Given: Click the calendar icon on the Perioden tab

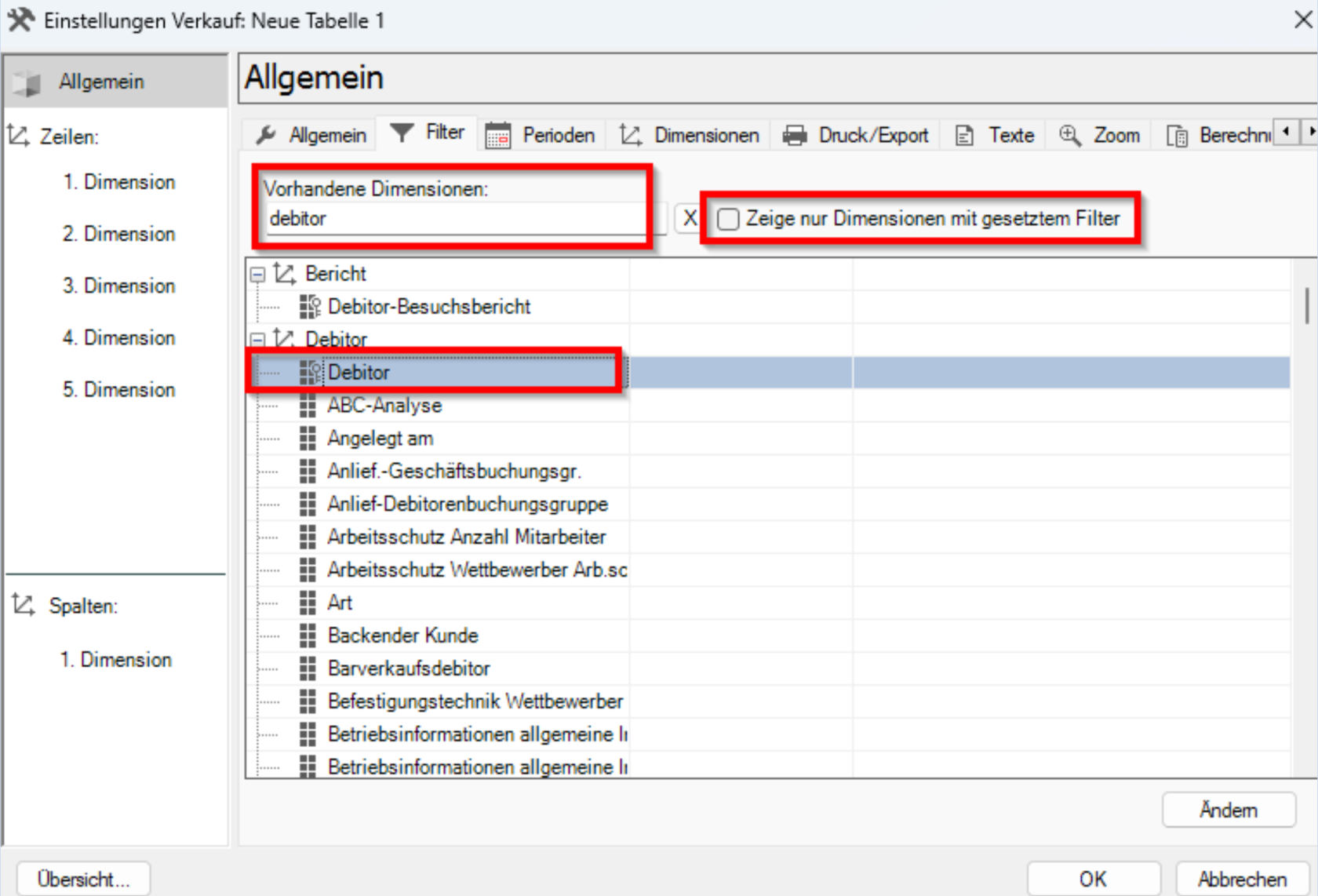Looking at the screenshot, I should [498, 135].
